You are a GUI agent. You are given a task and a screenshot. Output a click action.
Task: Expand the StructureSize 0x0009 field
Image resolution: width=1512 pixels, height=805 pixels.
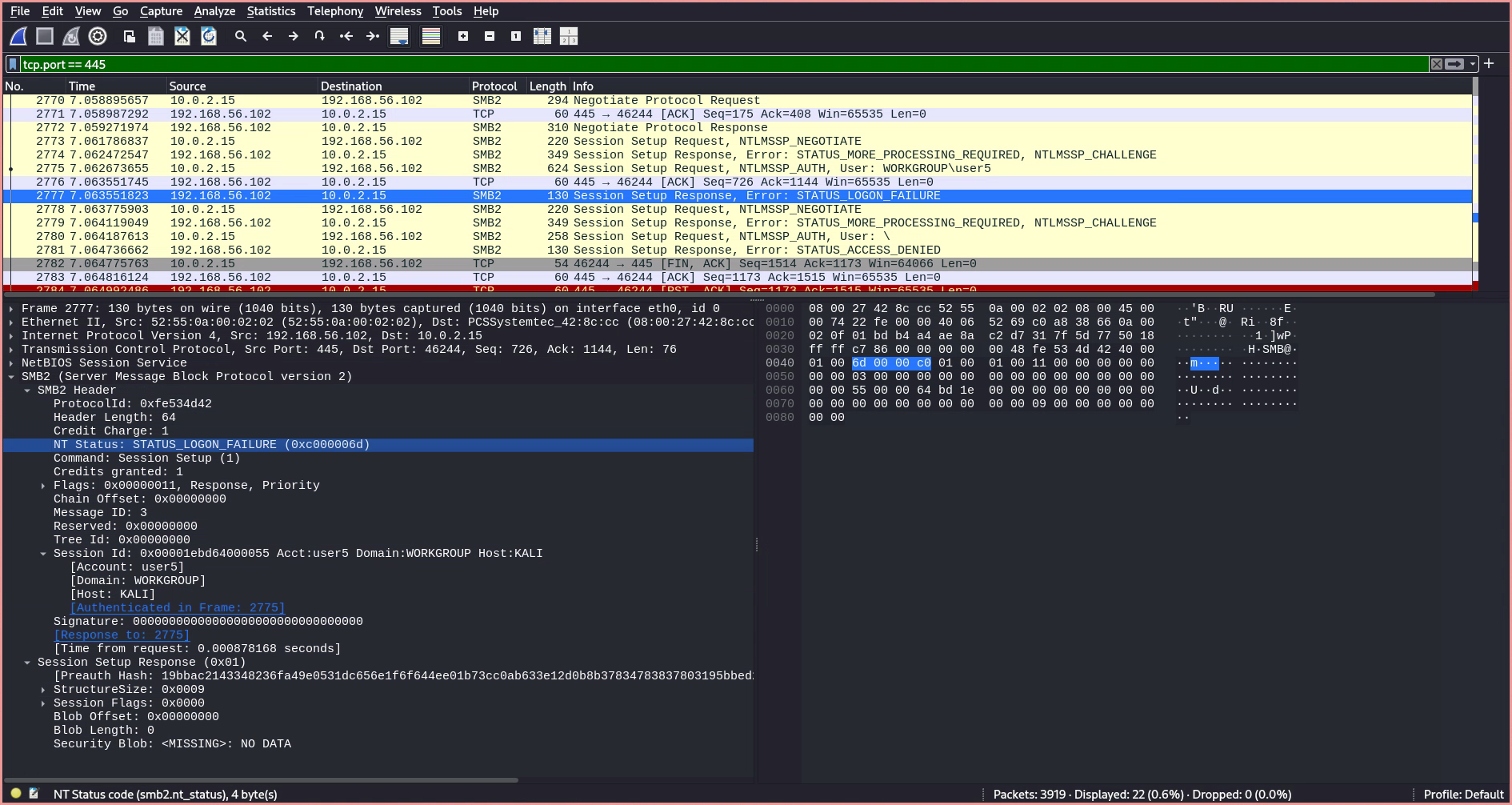tap(43, 689)
